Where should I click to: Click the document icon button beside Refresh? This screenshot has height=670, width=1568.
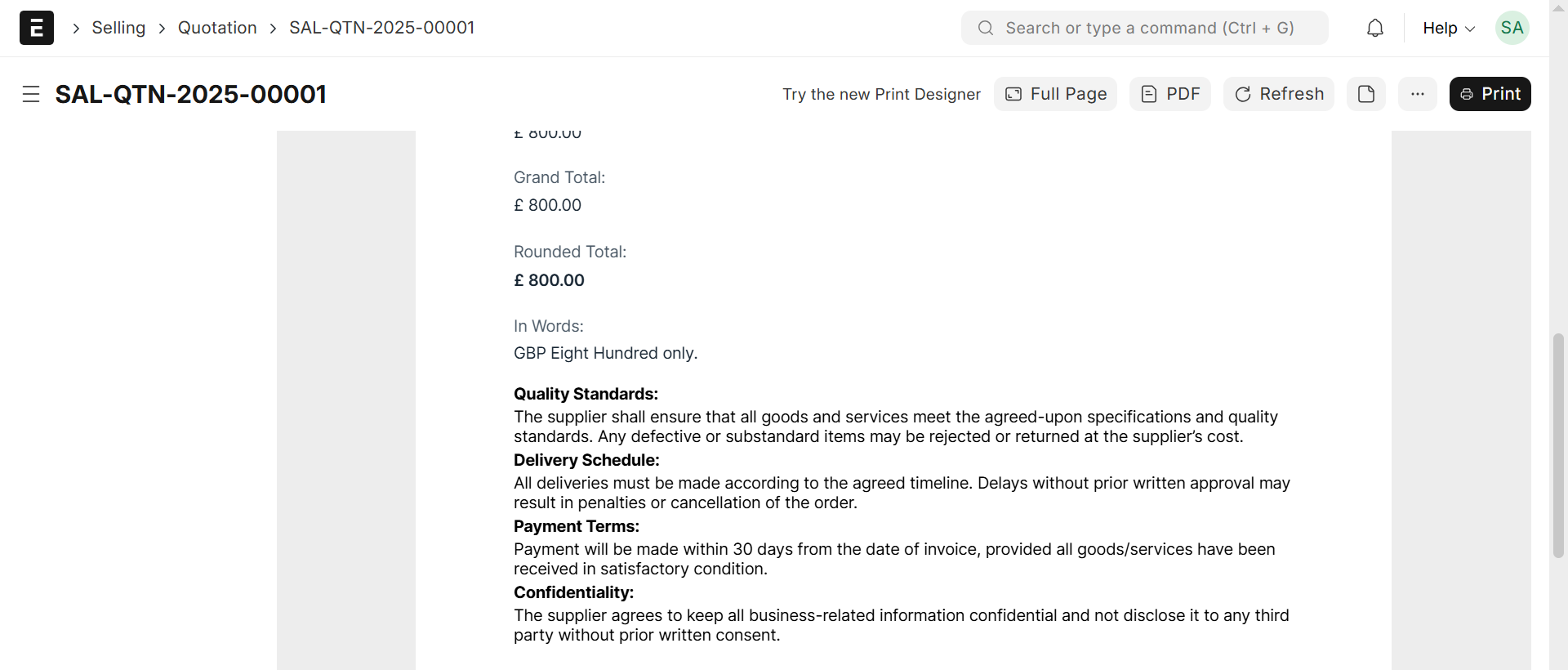1366,94
